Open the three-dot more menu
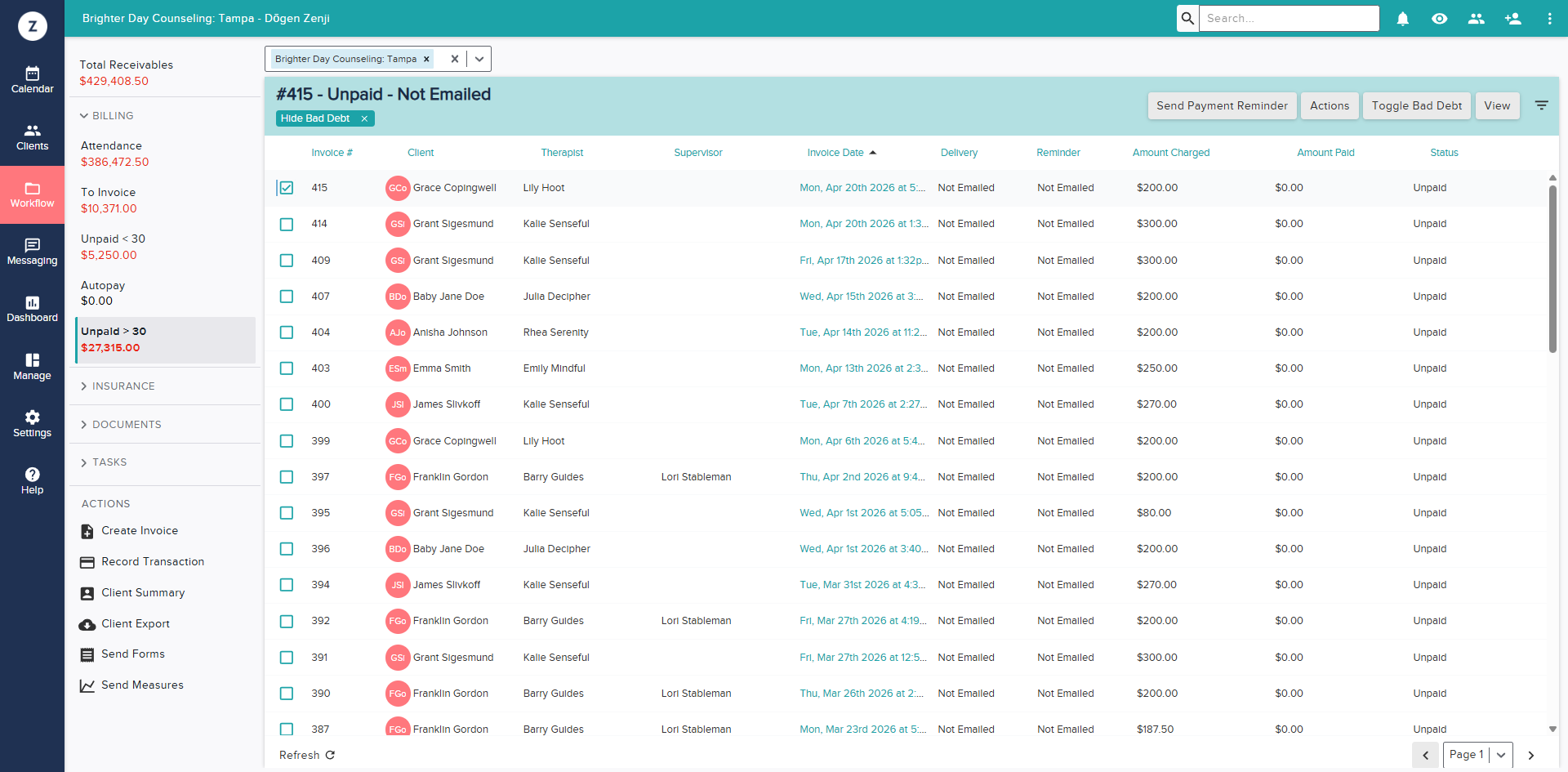1568x772 pixels. (x=1550, y=18)
